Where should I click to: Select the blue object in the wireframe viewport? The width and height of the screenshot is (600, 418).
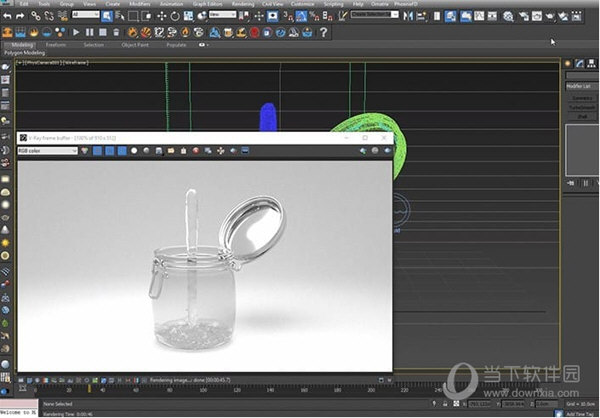click(x=268, y=117)
